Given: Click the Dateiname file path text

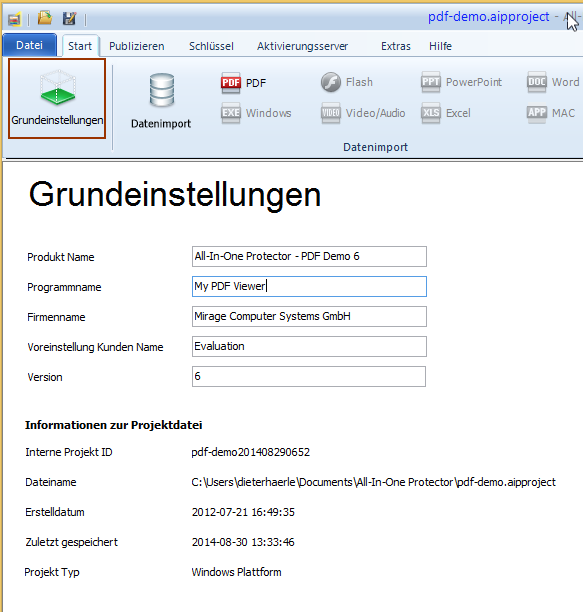Looking at the screenshot, I should 373,482.
